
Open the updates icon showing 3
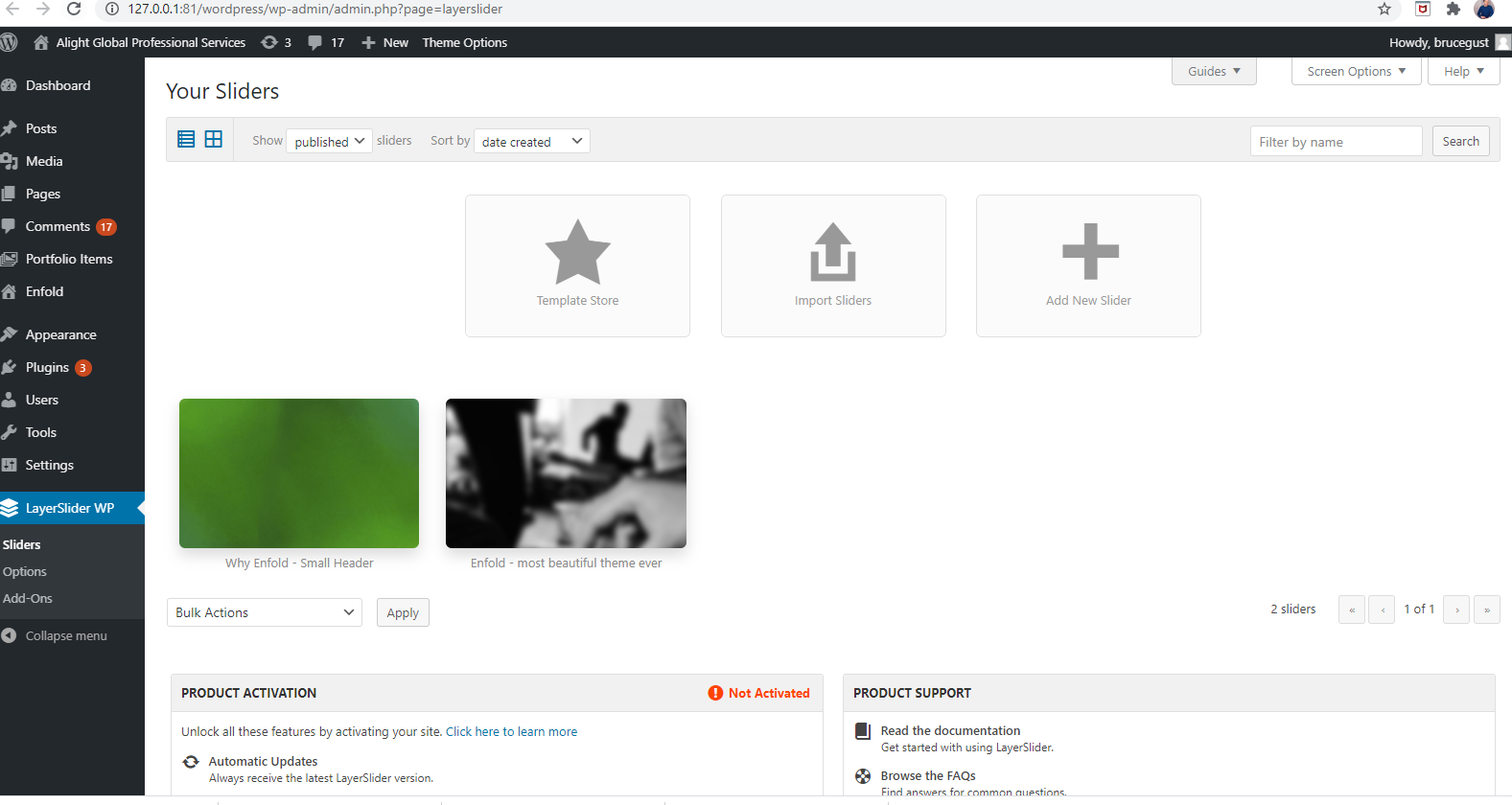pos(276,42)
